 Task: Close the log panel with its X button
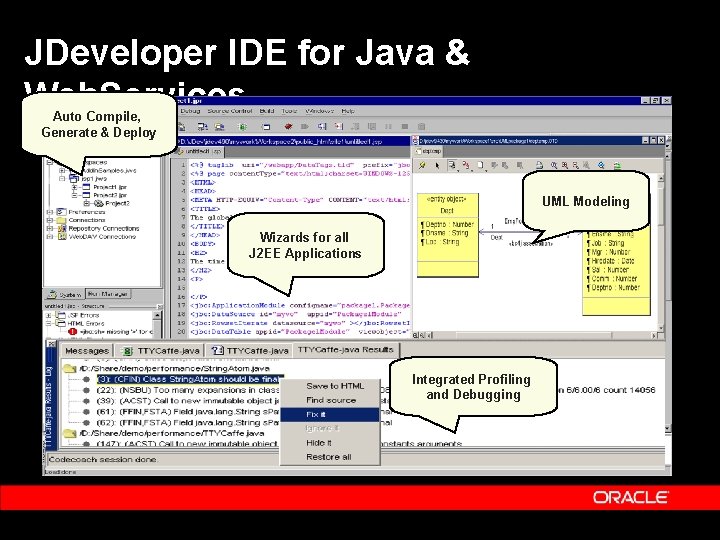pos(51,343)
